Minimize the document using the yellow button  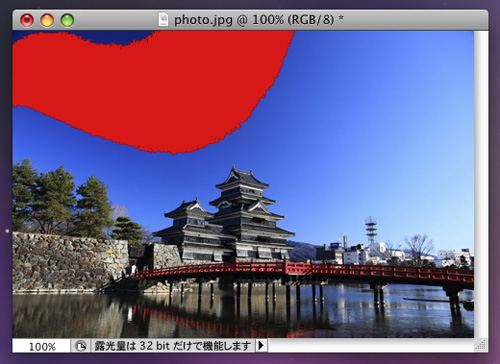point(47,20)
